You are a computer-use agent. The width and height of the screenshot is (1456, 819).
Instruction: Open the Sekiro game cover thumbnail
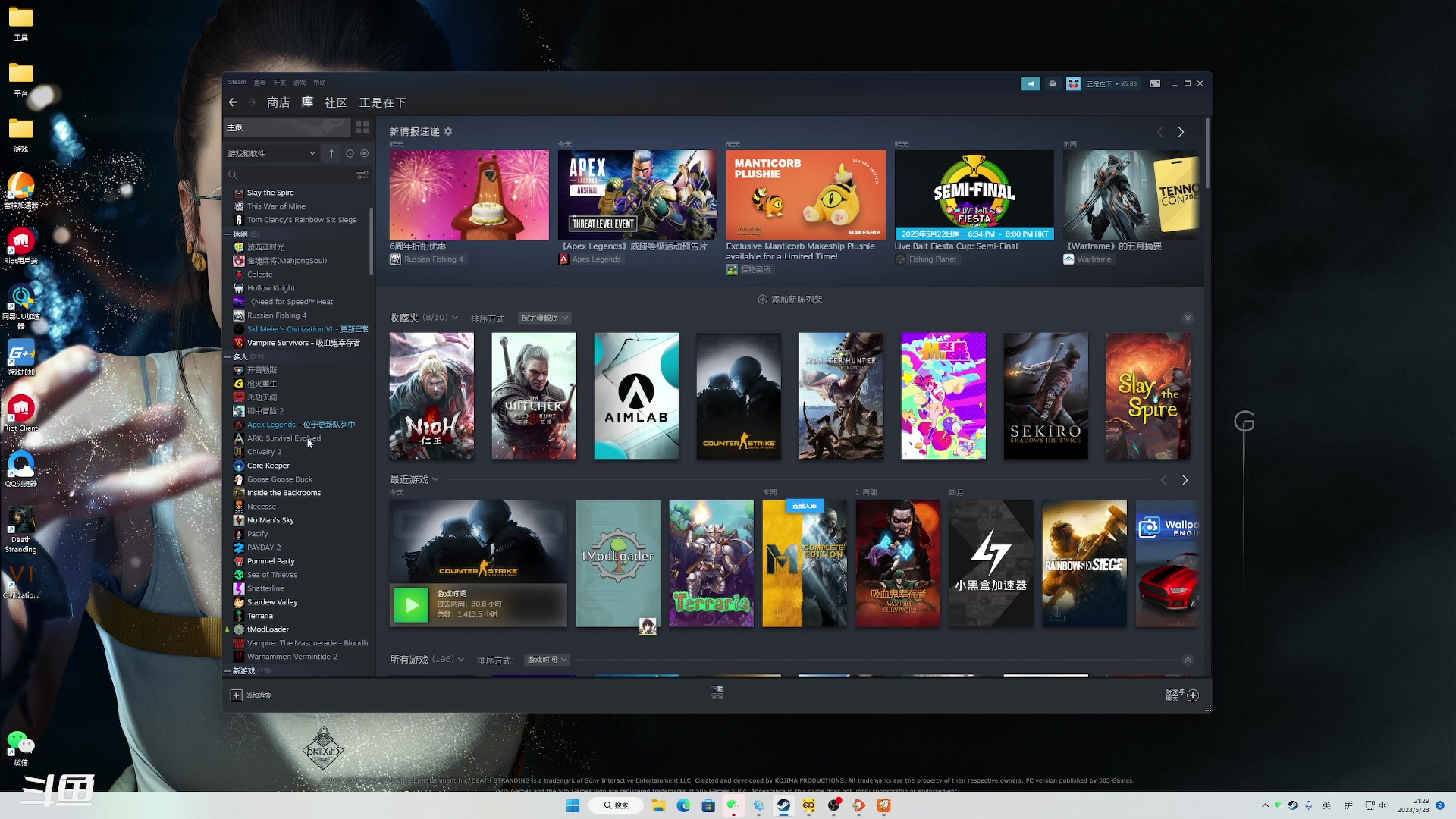[x=1045, y=396]
